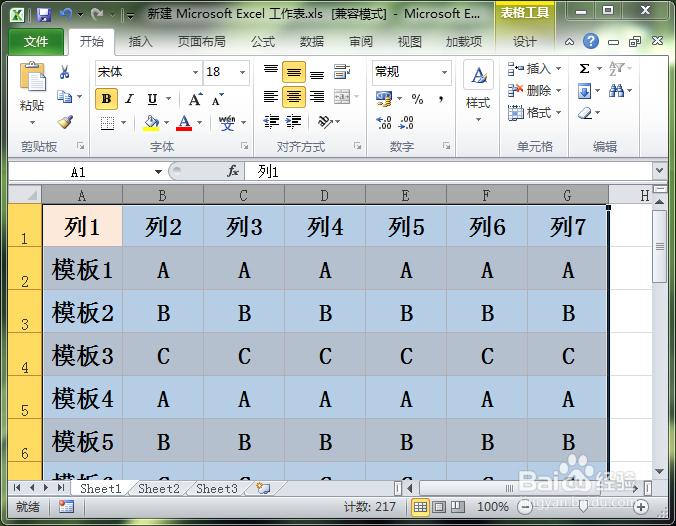Viewport: 676px width, 526px height.
Task: Click the Increase Indent icon
Action: click(294, 122)
